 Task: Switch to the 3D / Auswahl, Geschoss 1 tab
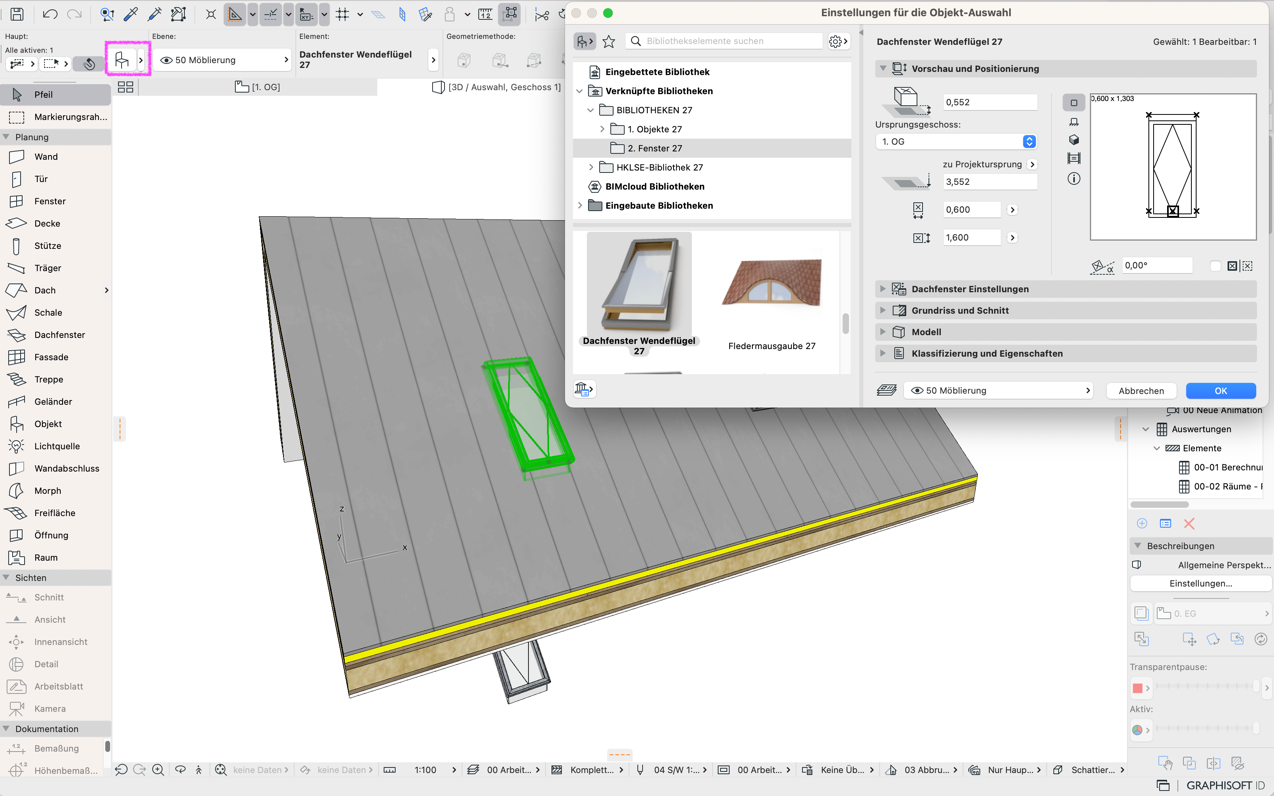point(497,87)
